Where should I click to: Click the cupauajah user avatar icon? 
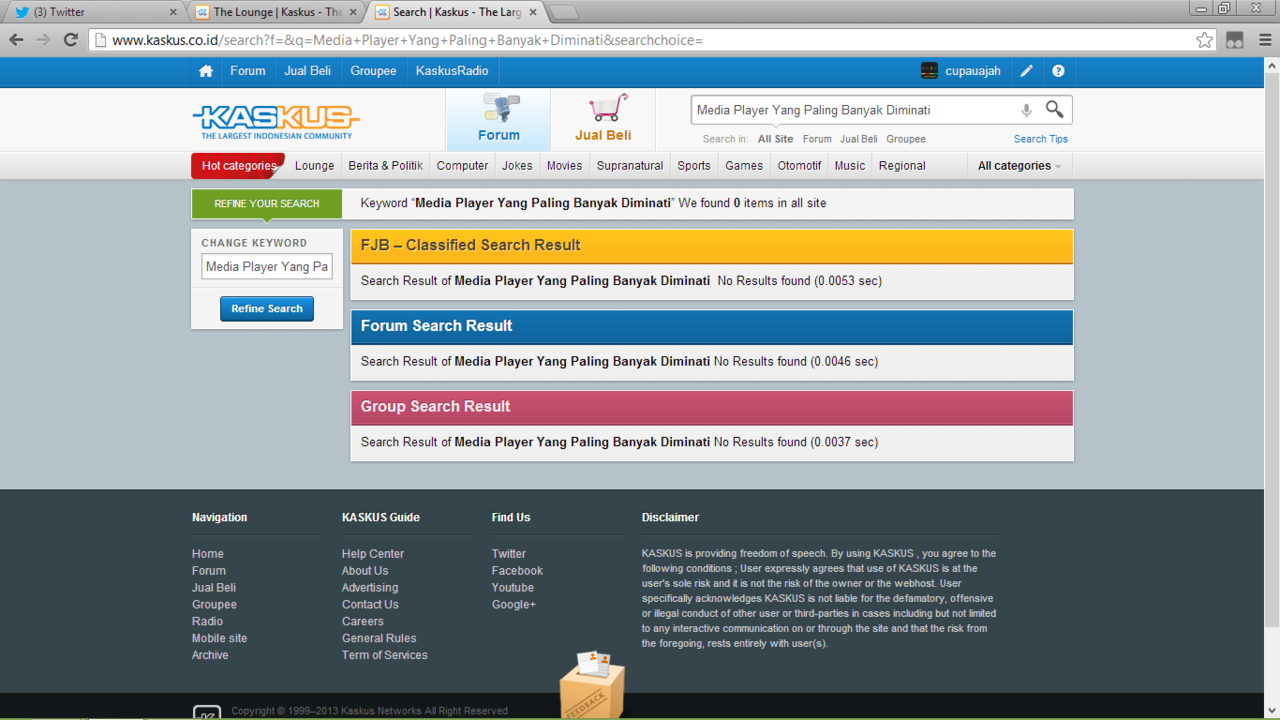929,71
